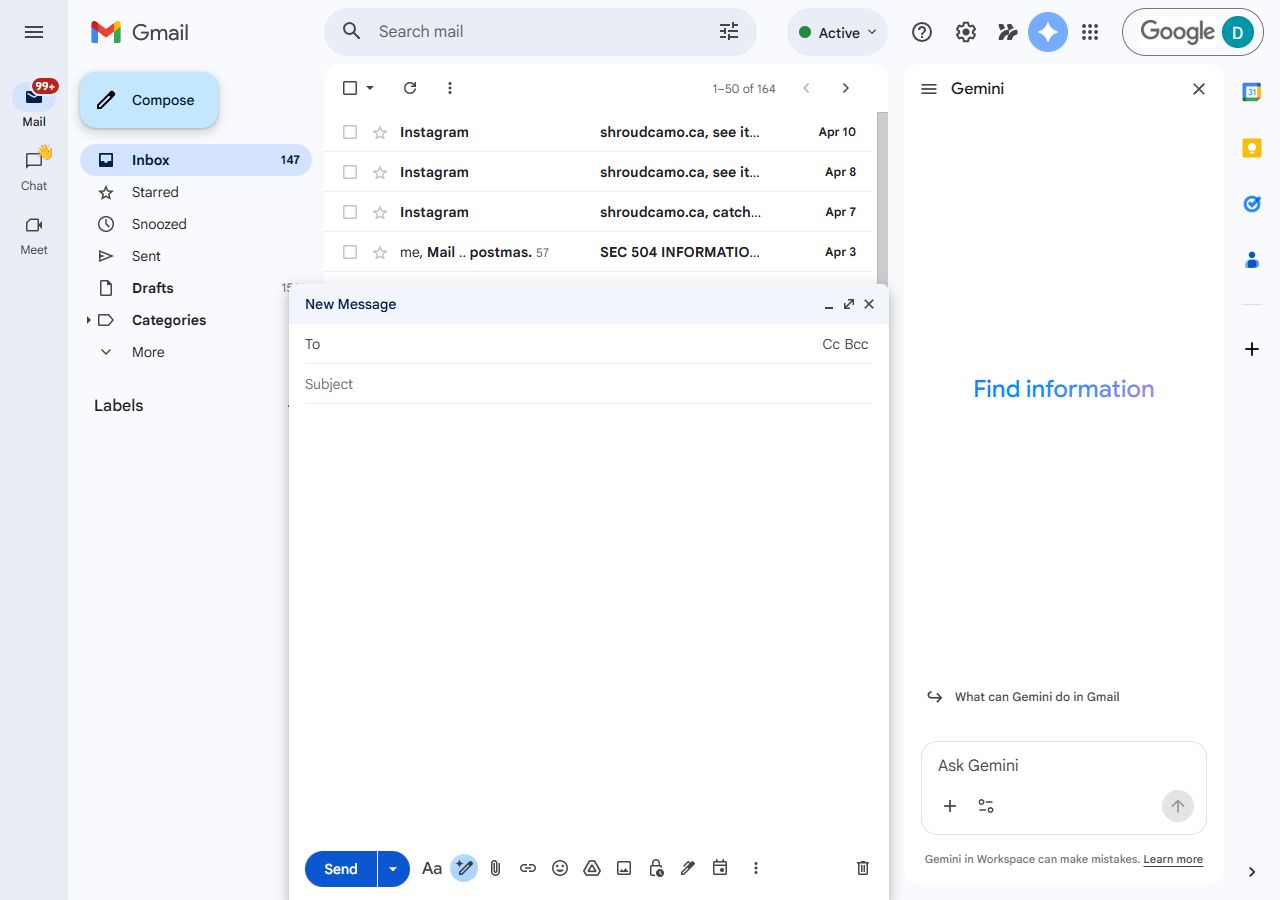
Task: Click the Send button
Action: click(x=340, y=869)
